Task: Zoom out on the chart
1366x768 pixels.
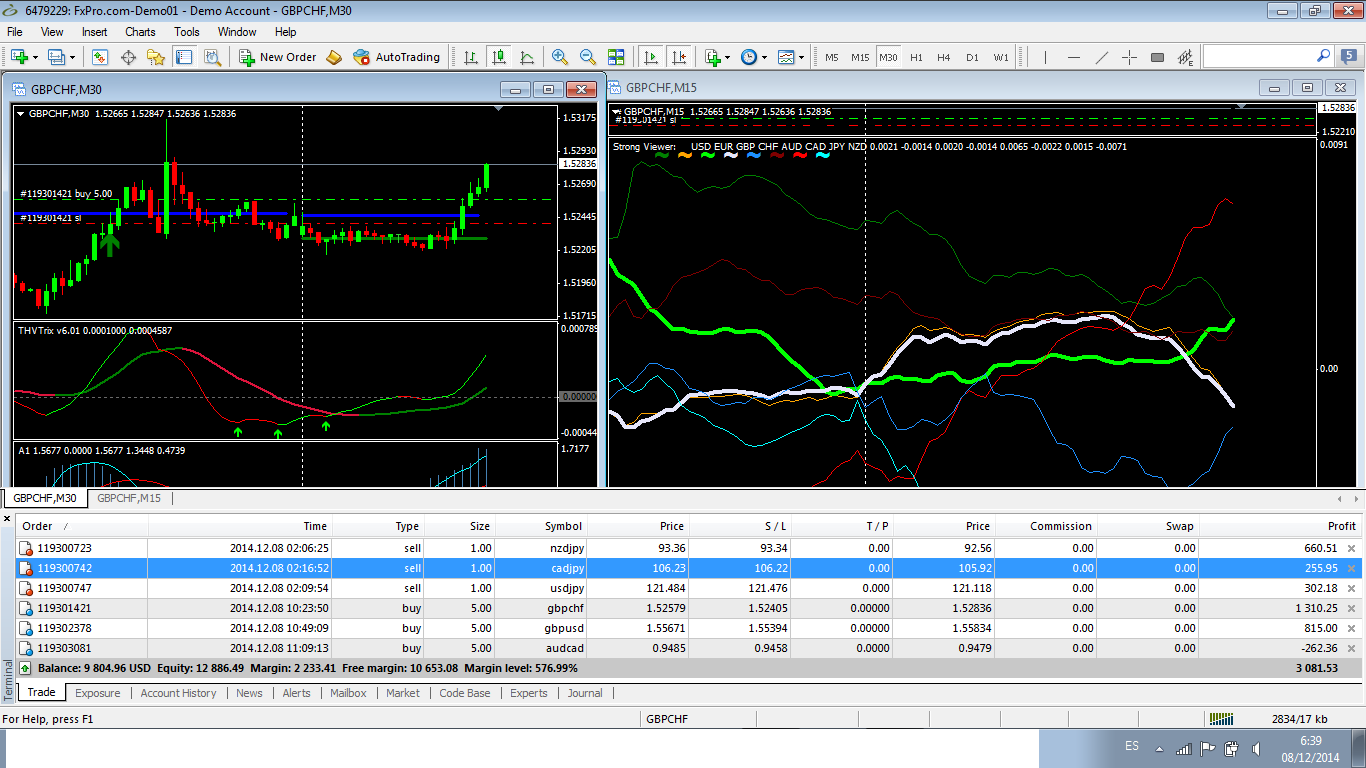Action: (x=588, y=57)
